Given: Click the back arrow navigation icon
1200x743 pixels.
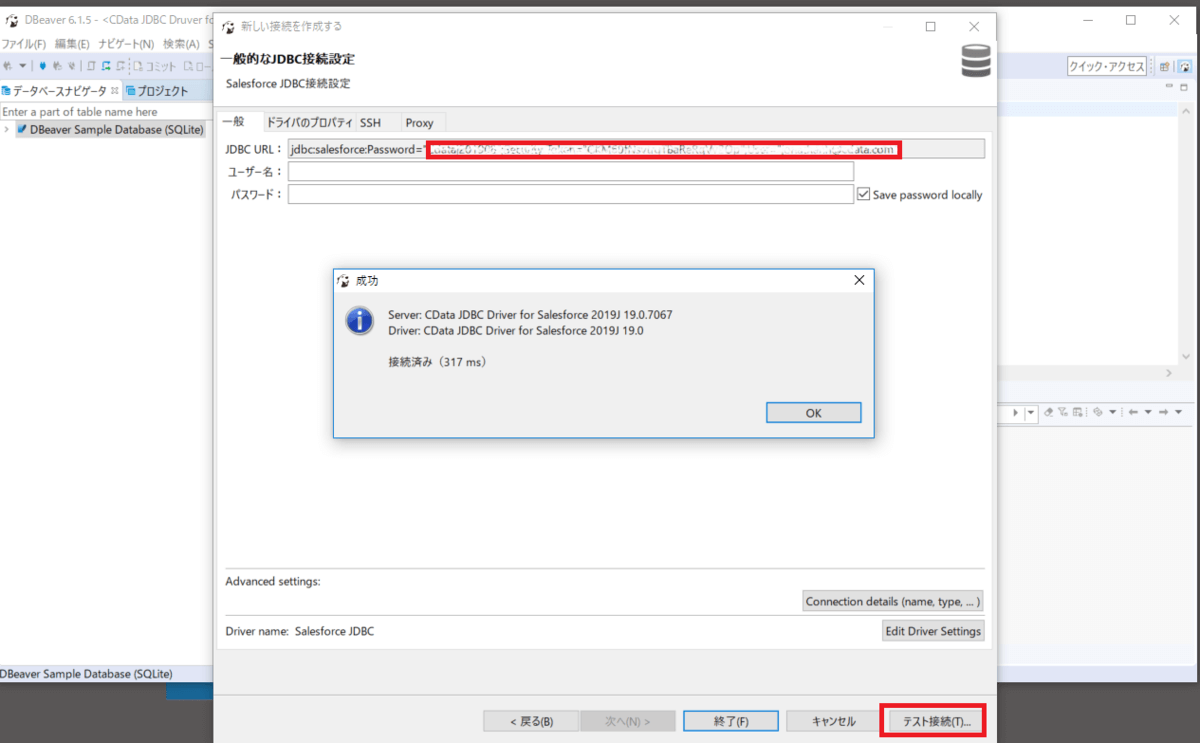Looking at the screenshot, I should (1133, 412).
